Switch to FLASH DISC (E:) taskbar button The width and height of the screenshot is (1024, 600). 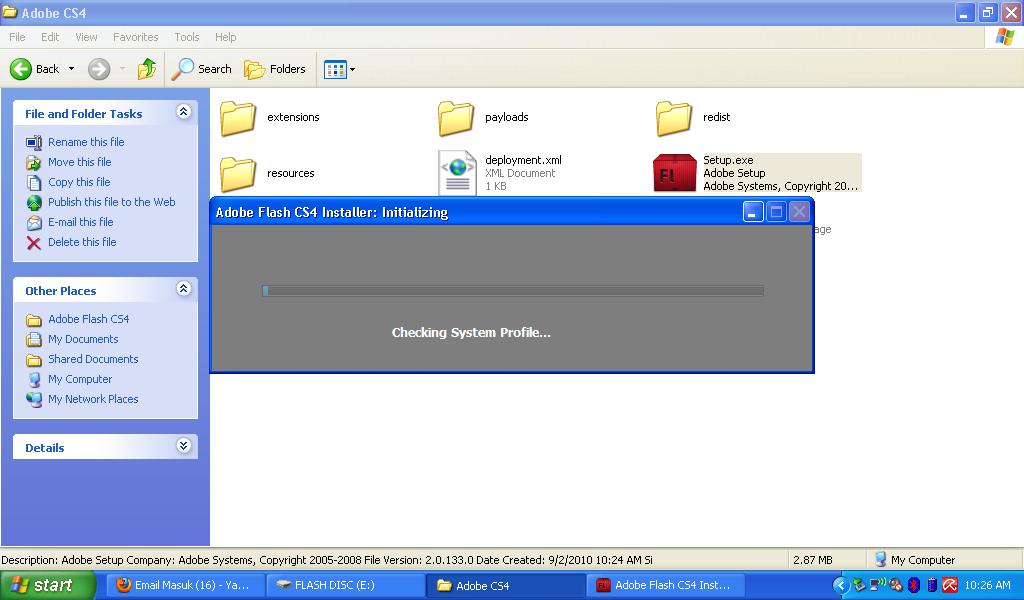pyautogui.click(x=345, y=585)
